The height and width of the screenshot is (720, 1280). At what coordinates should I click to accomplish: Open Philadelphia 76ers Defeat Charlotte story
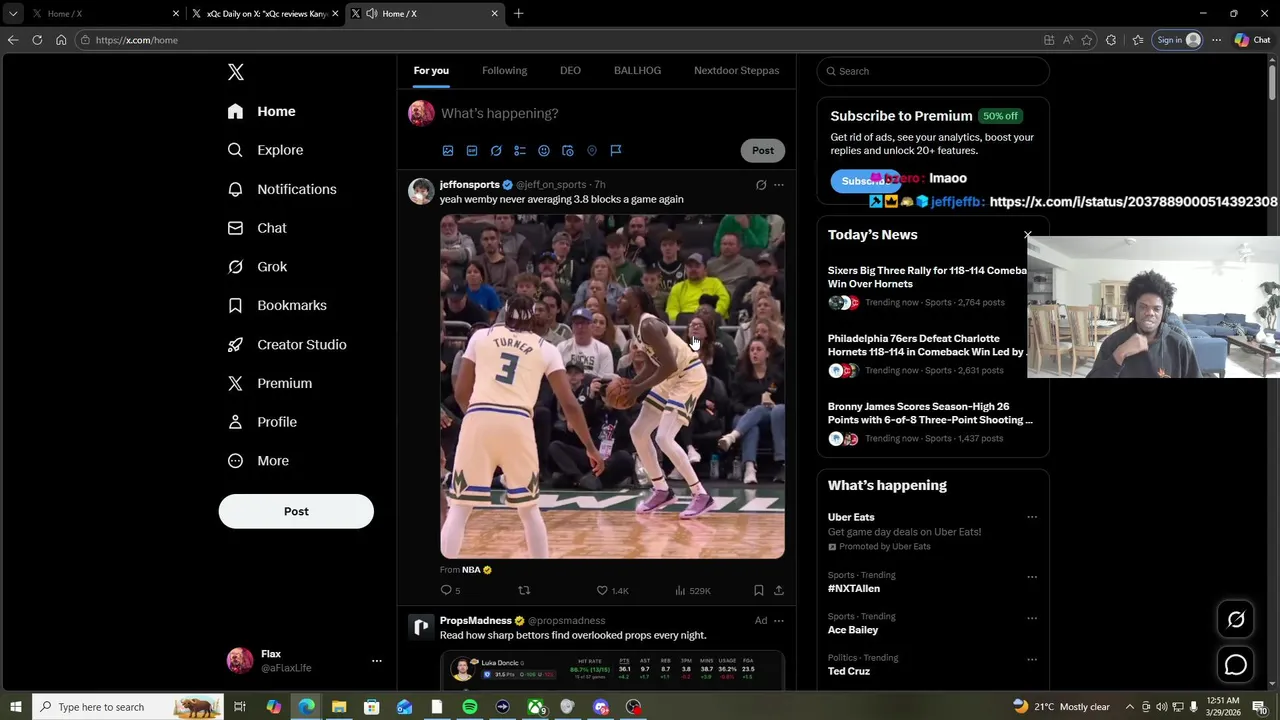point(927,345)
